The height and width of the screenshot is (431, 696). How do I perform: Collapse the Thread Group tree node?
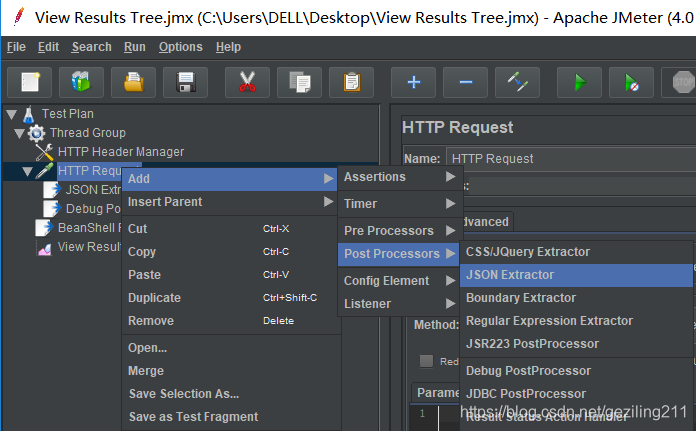click(x=19, y=133)
